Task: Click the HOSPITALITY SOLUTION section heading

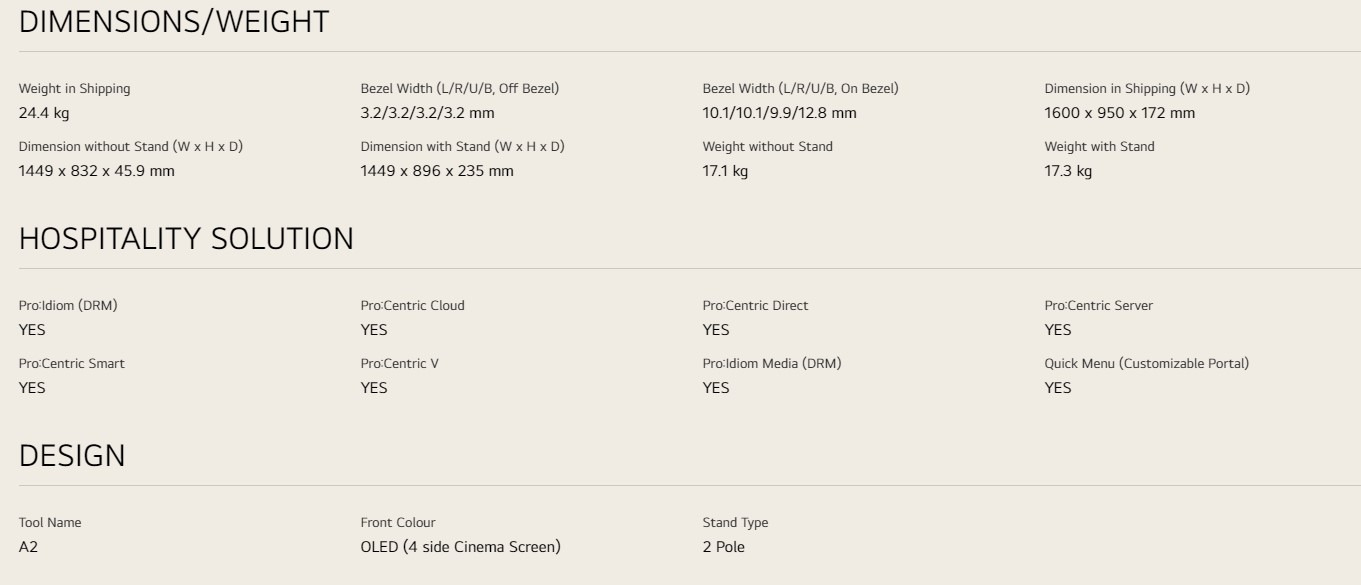Action: (x=186, y=239)
